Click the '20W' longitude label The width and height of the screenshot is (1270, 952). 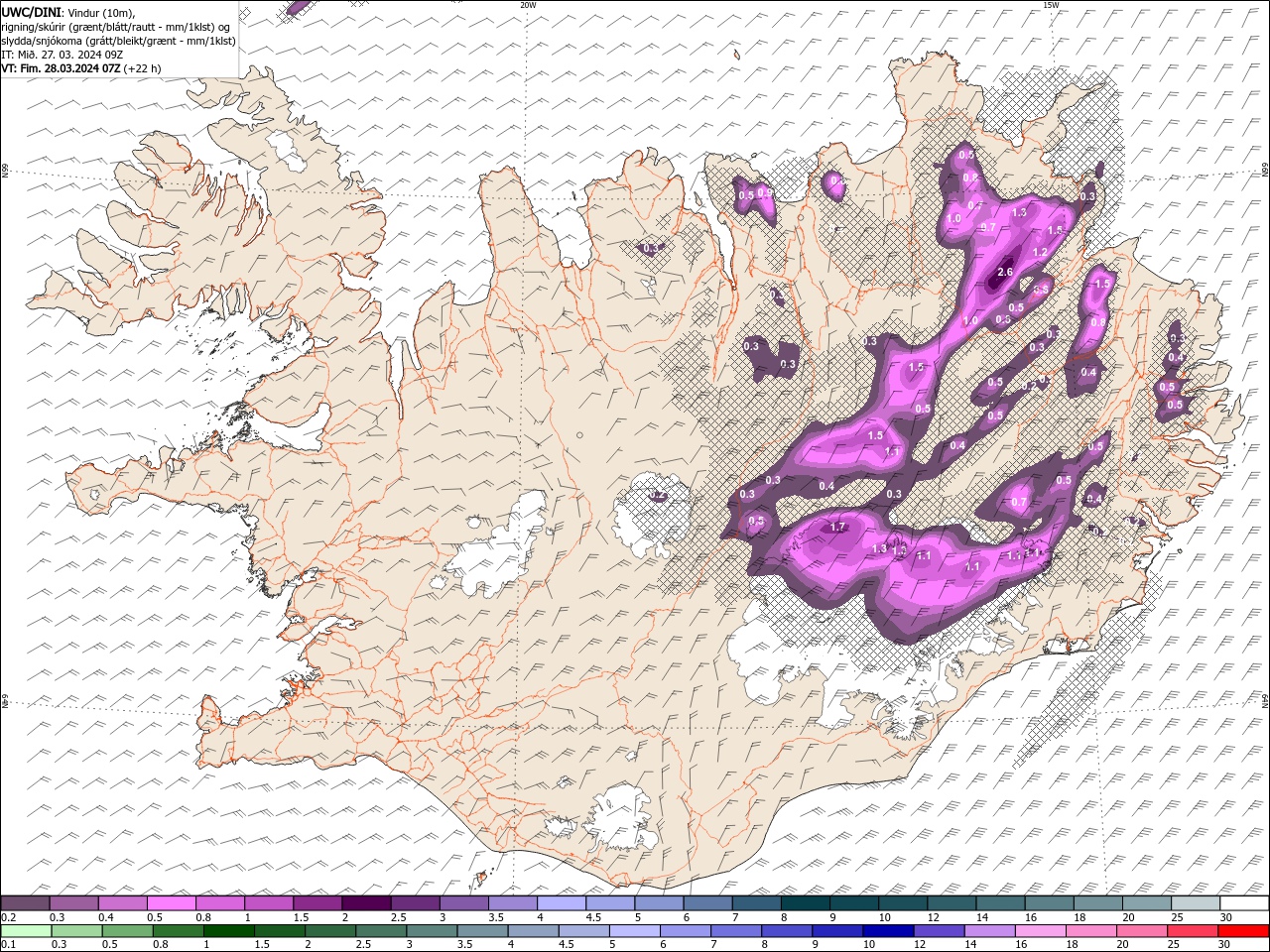(528, 5)
